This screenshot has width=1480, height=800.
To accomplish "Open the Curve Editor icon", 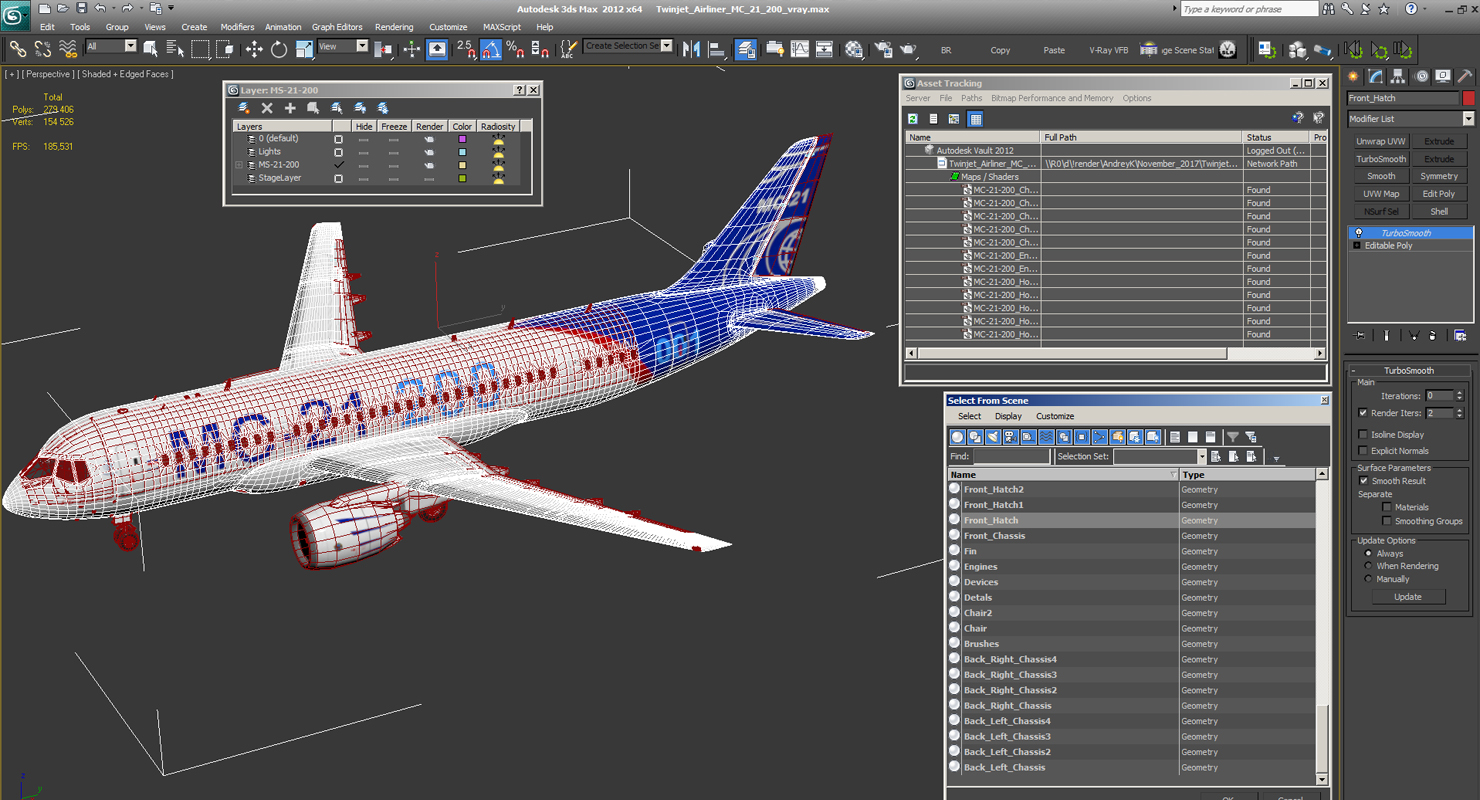I will coord(800,48).
